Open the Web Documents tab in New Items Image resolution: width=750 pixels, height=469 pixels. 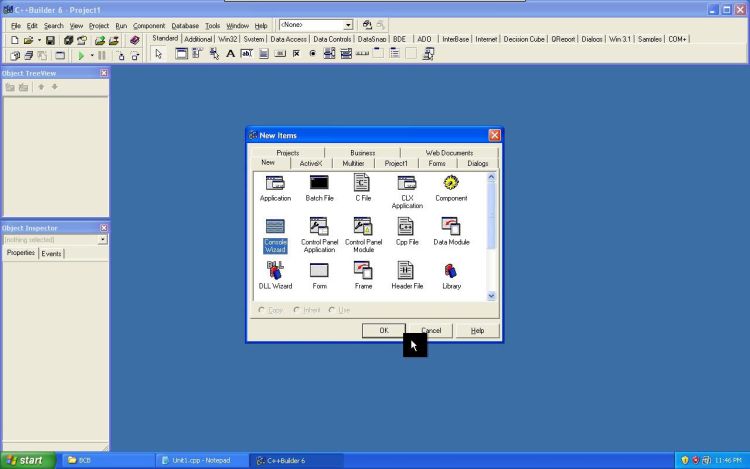[449, 153]
